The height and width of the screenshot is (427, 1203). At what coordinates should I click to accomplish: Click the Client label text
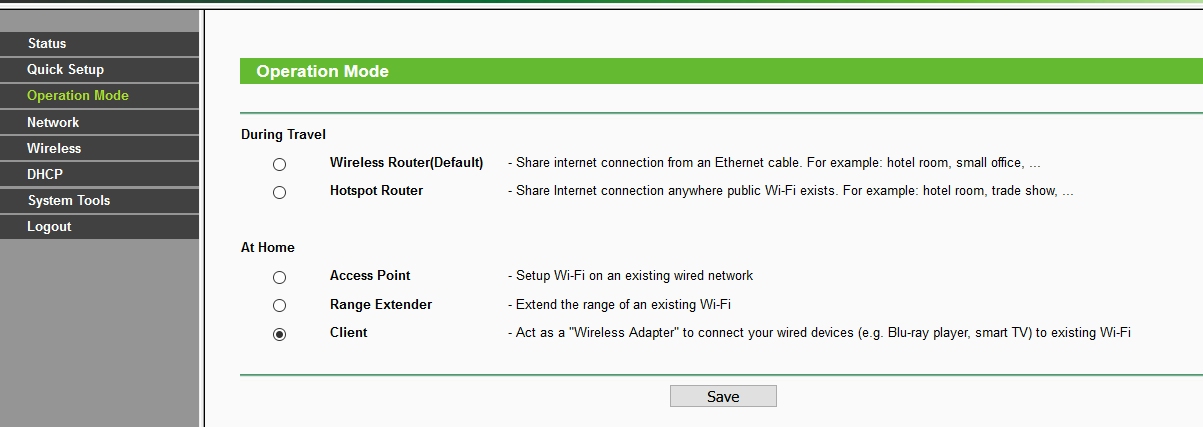coord(348,332)
